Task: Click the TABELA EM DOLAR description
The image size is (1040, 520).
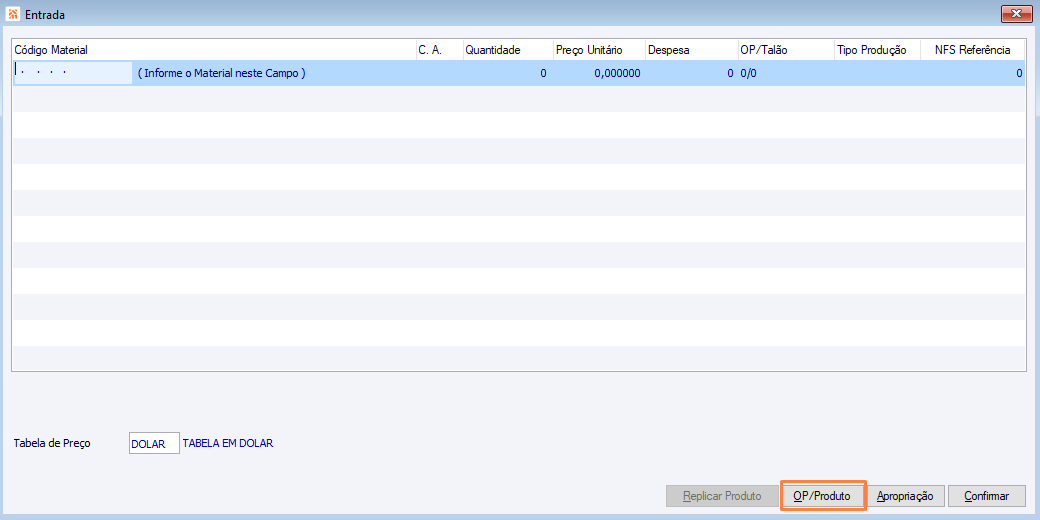Action: pos(228,444)
